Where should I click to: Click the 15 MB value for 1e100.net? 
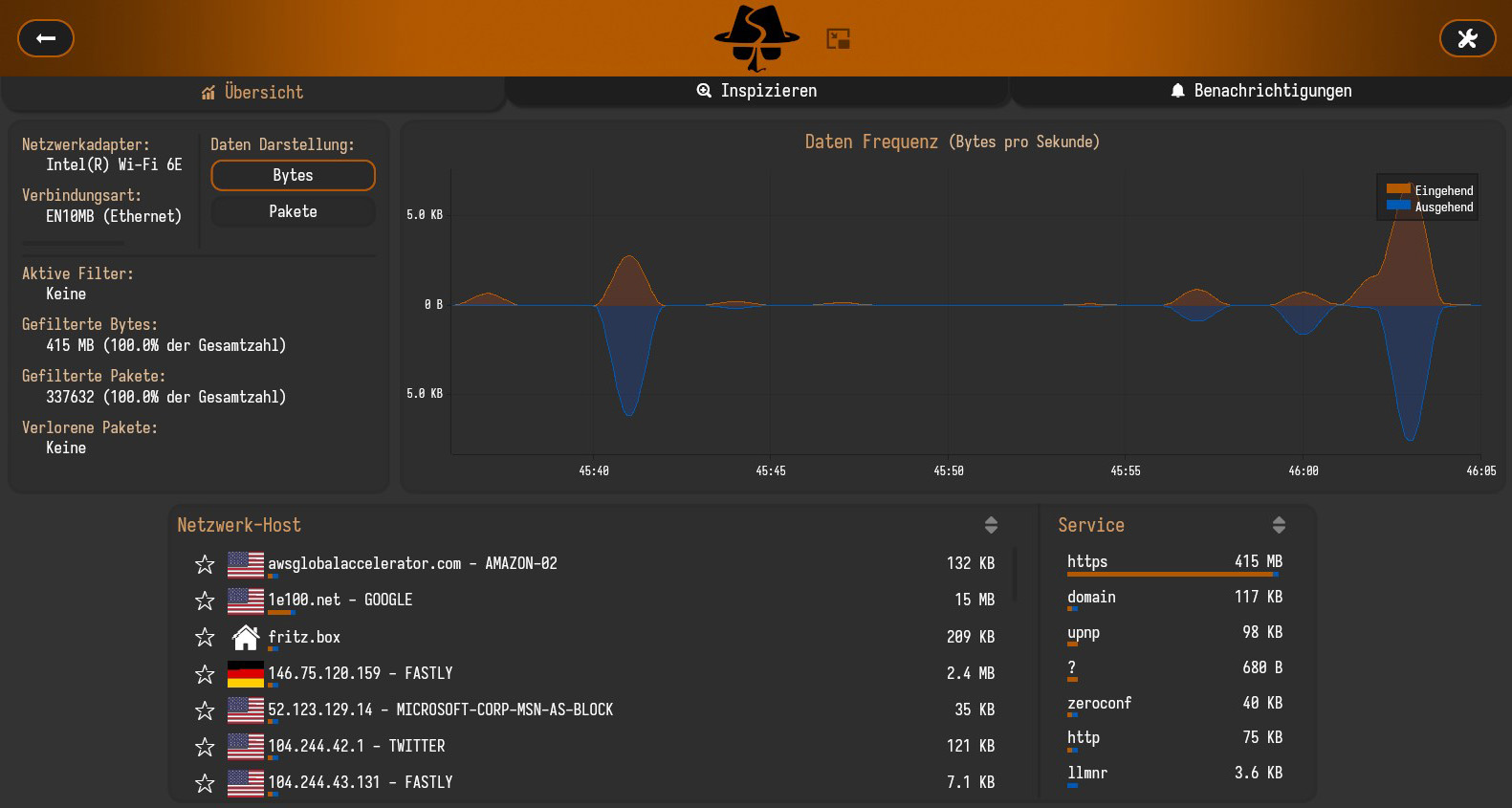tap(975, 601)
